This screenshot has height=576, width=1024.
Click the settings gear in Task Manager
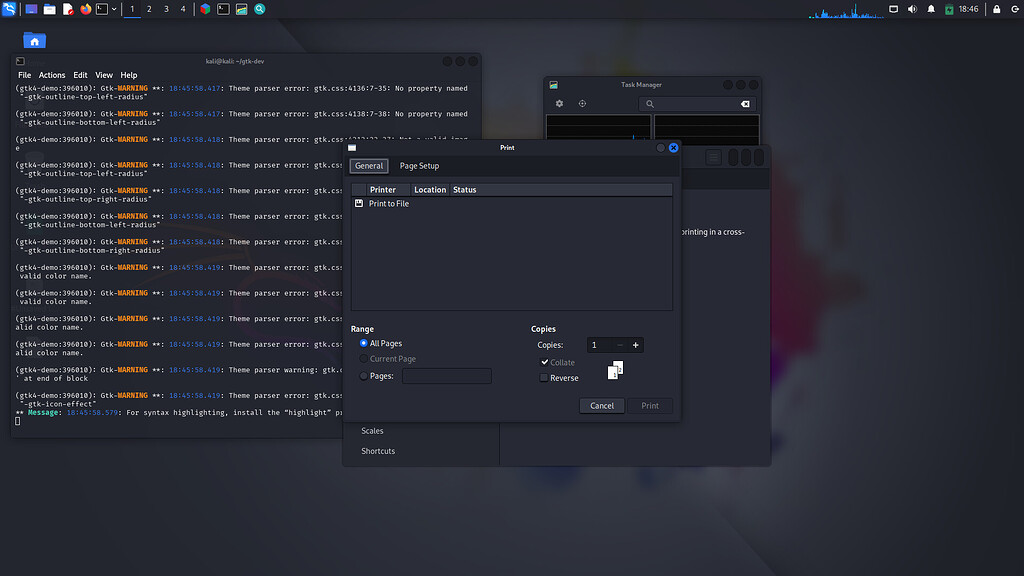(560, 103)
